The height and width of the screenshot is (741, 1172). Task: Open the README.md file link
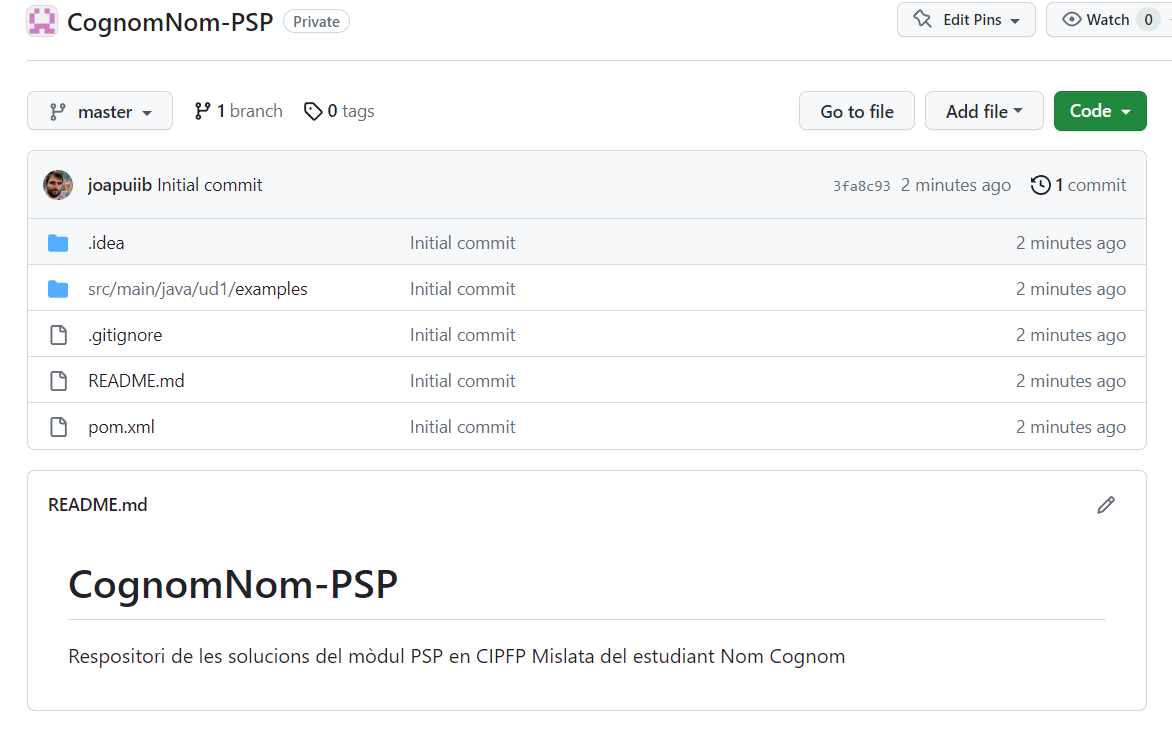[x=136, y=381]
